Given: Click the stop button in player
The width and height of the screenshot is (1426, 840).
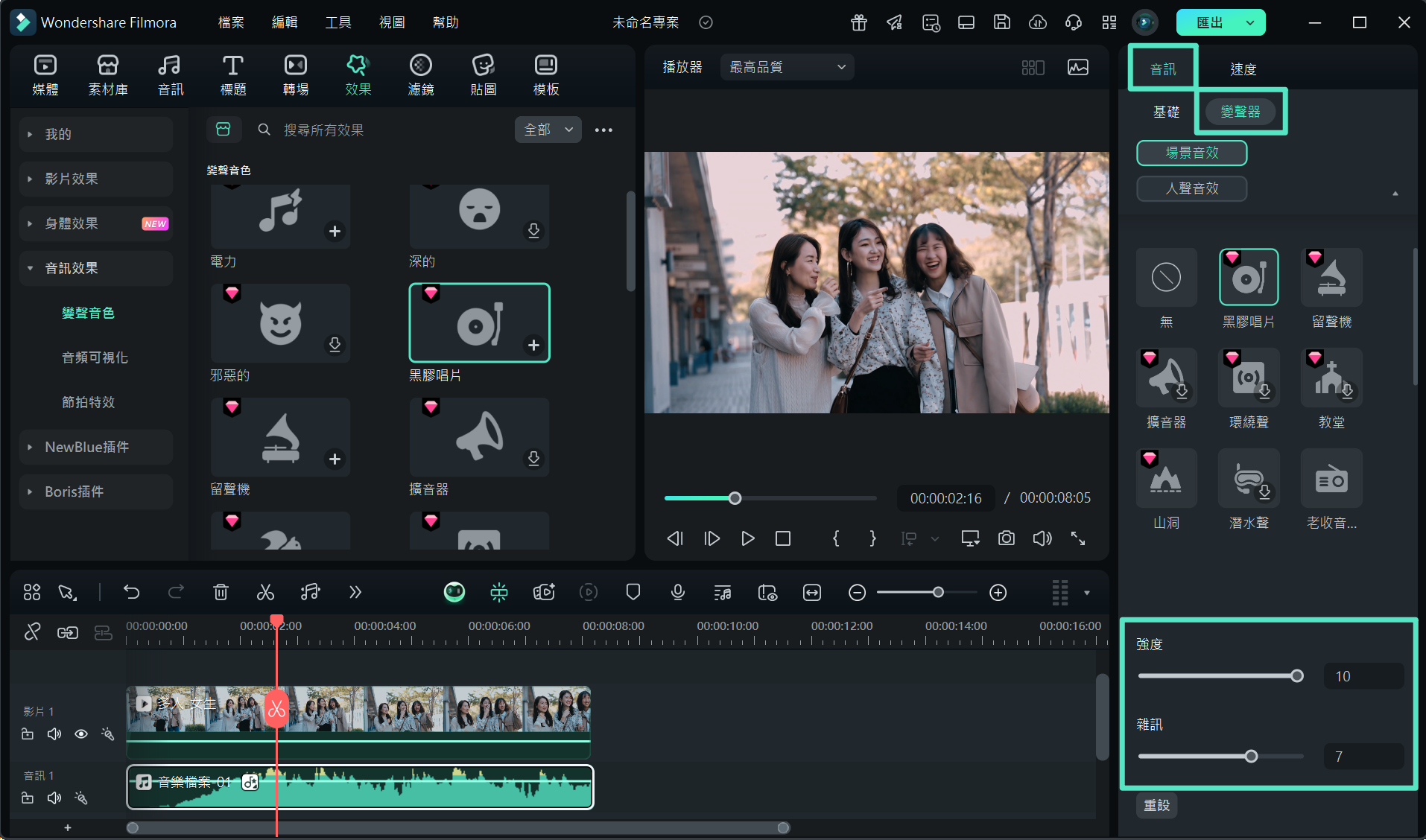Looking at the screenshot, I should pos(783,538).
